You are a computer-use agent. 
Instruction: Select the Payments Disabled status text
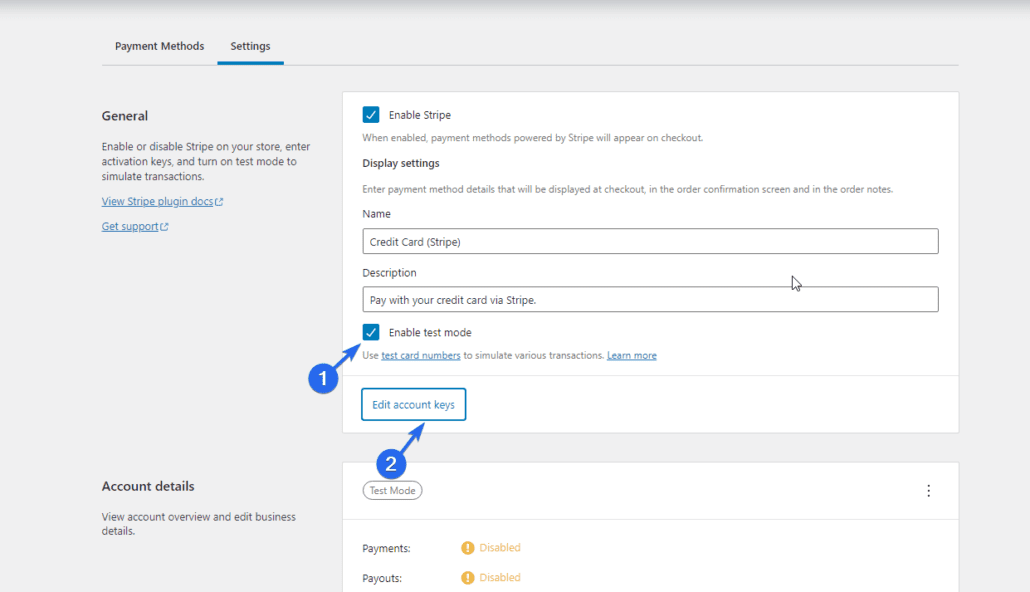(x=500, y=547)
